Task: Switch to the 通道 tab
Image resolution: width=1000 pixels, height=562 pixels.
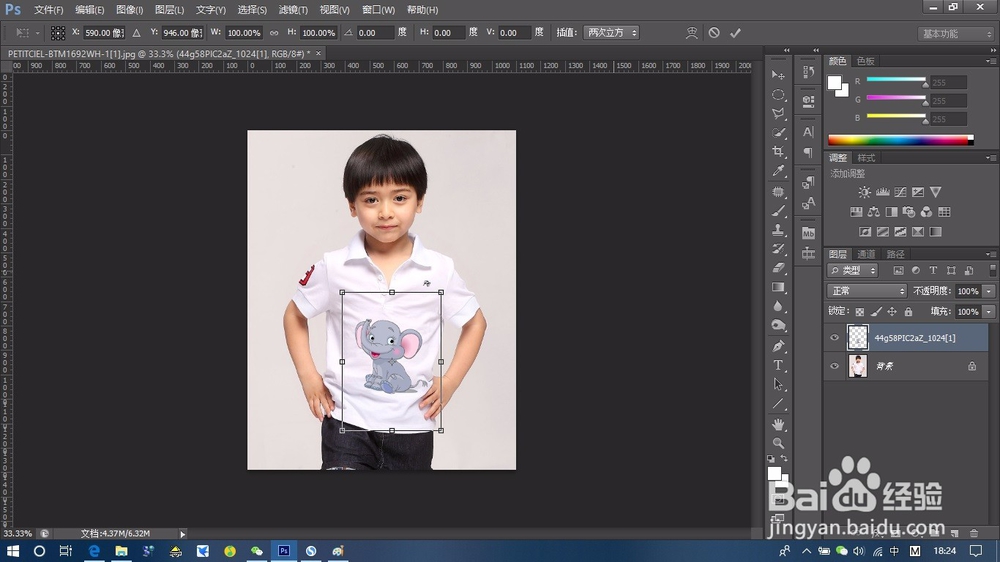Action: (x=867, y=254)
